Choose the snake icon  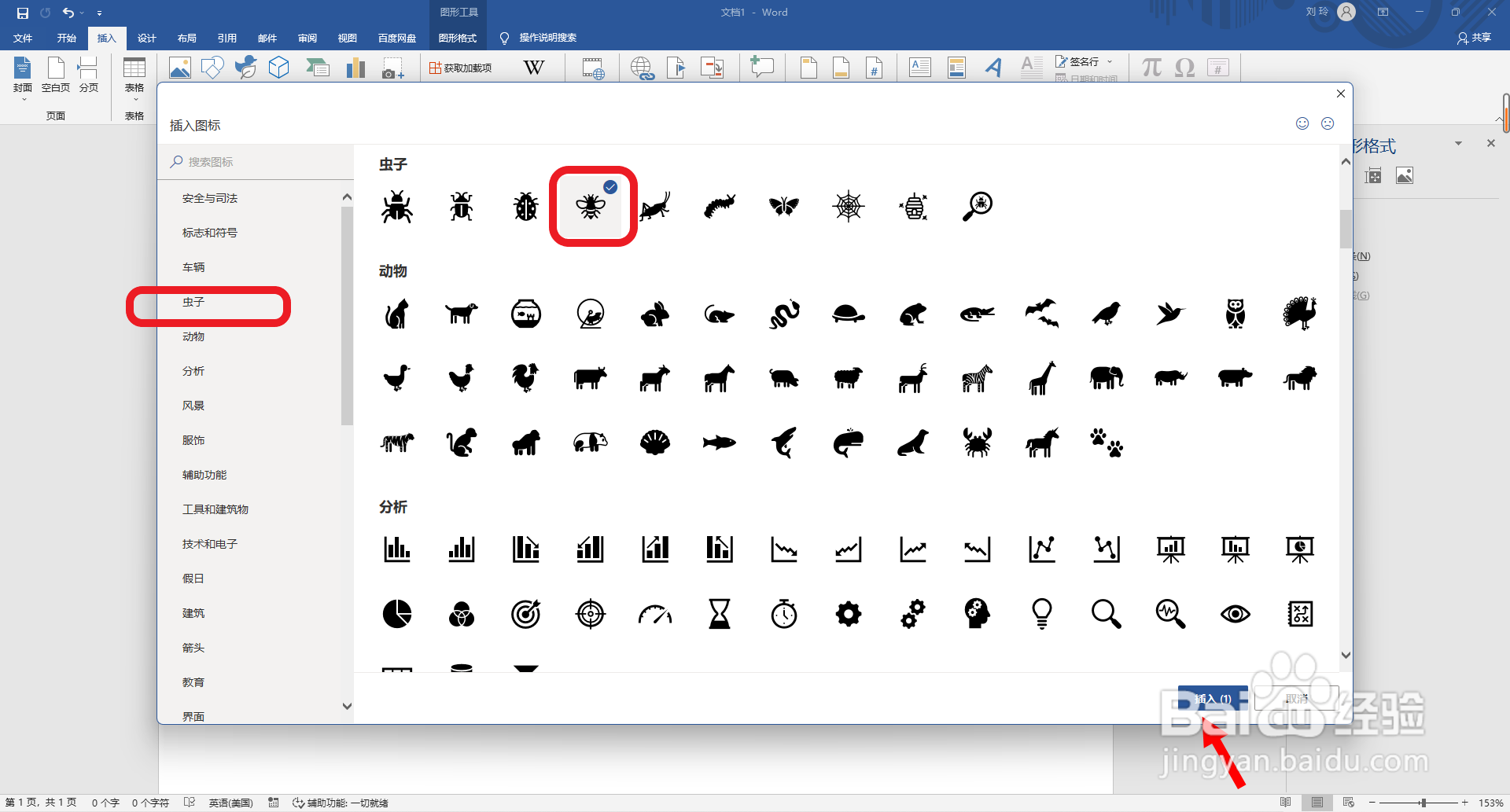(x=784, y=314)
